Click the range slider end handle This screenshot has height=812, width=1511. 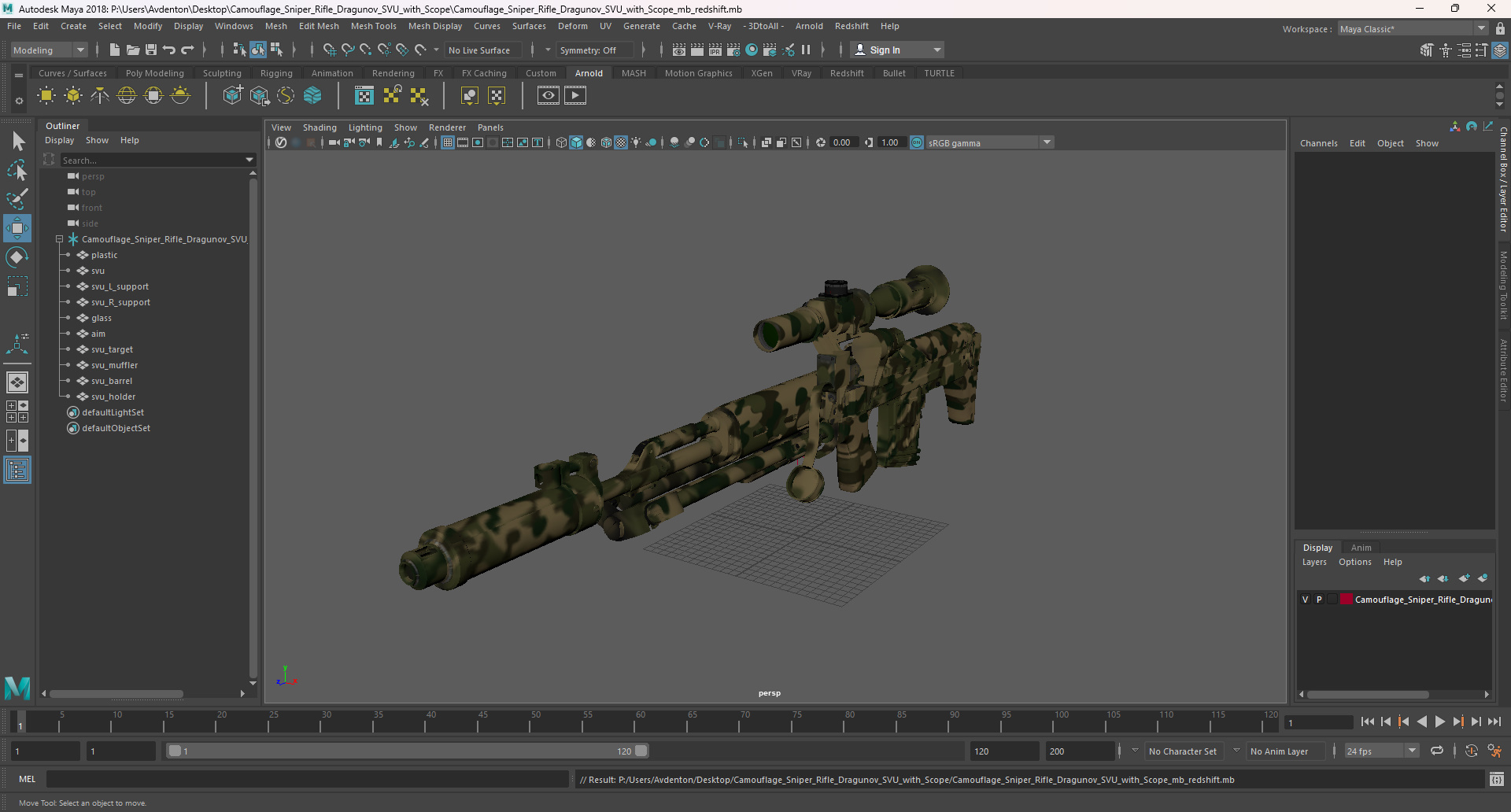[x=641, y=751]
